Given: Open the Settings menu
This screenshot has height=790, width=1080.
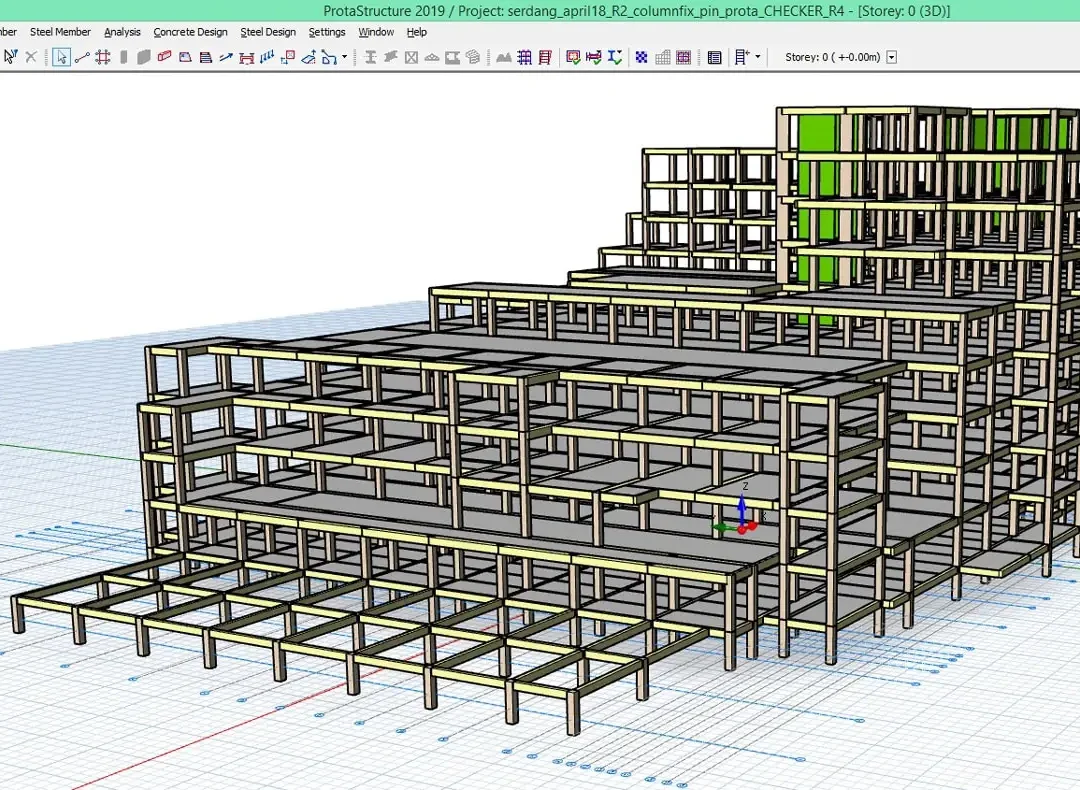Looking at the screenshot, I should coord(326,32).
